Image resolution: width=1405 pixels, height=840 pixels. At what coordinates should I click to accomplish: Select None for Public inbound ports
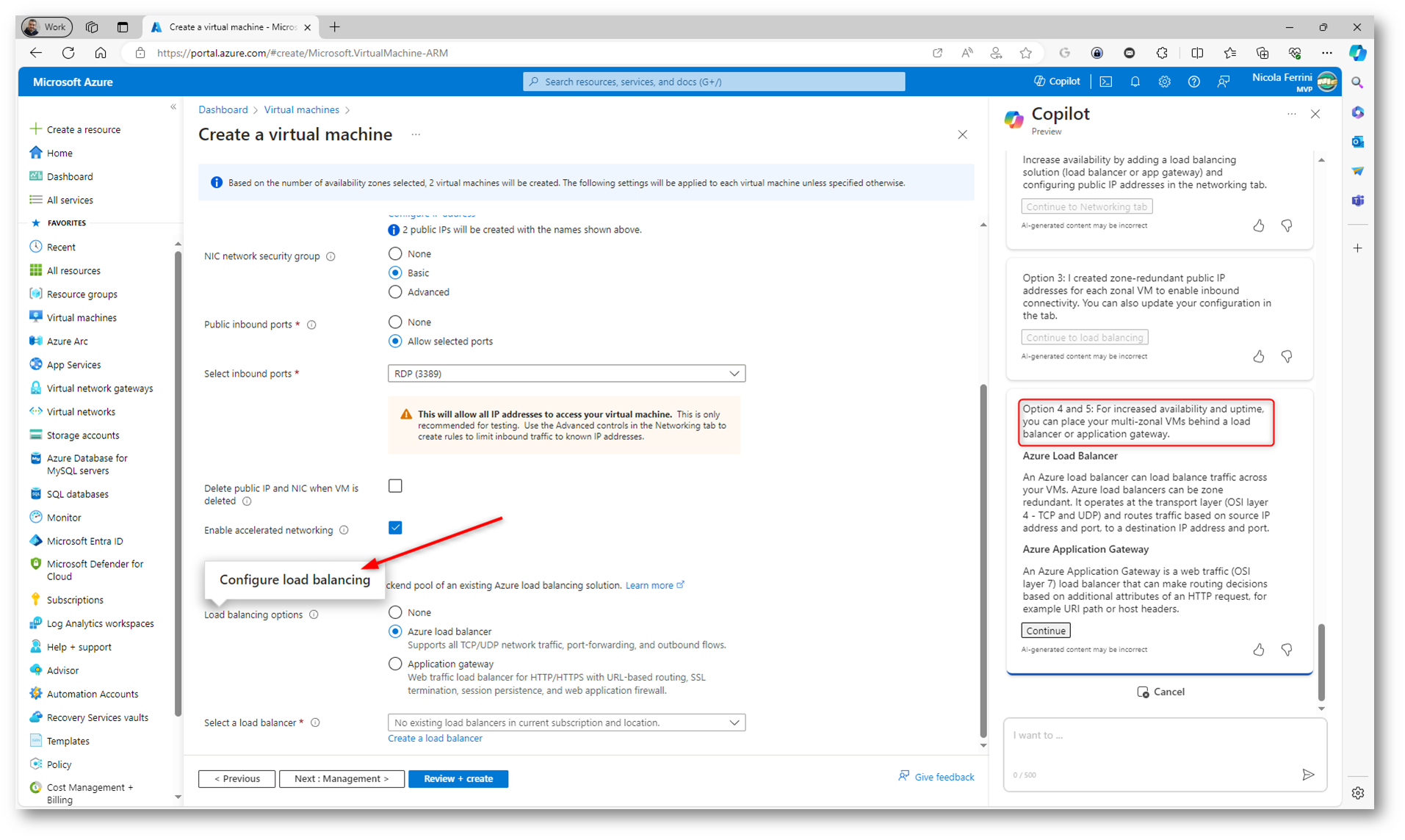point(395,322)
